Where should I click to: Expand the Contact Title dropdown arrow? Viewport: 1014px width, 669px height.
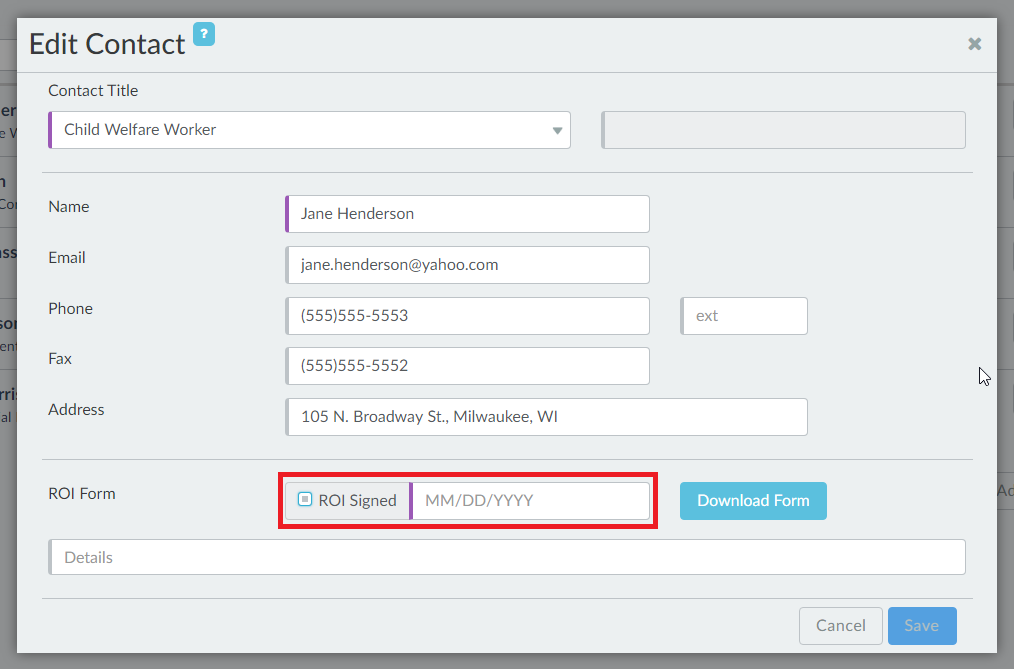click(557, 131)
